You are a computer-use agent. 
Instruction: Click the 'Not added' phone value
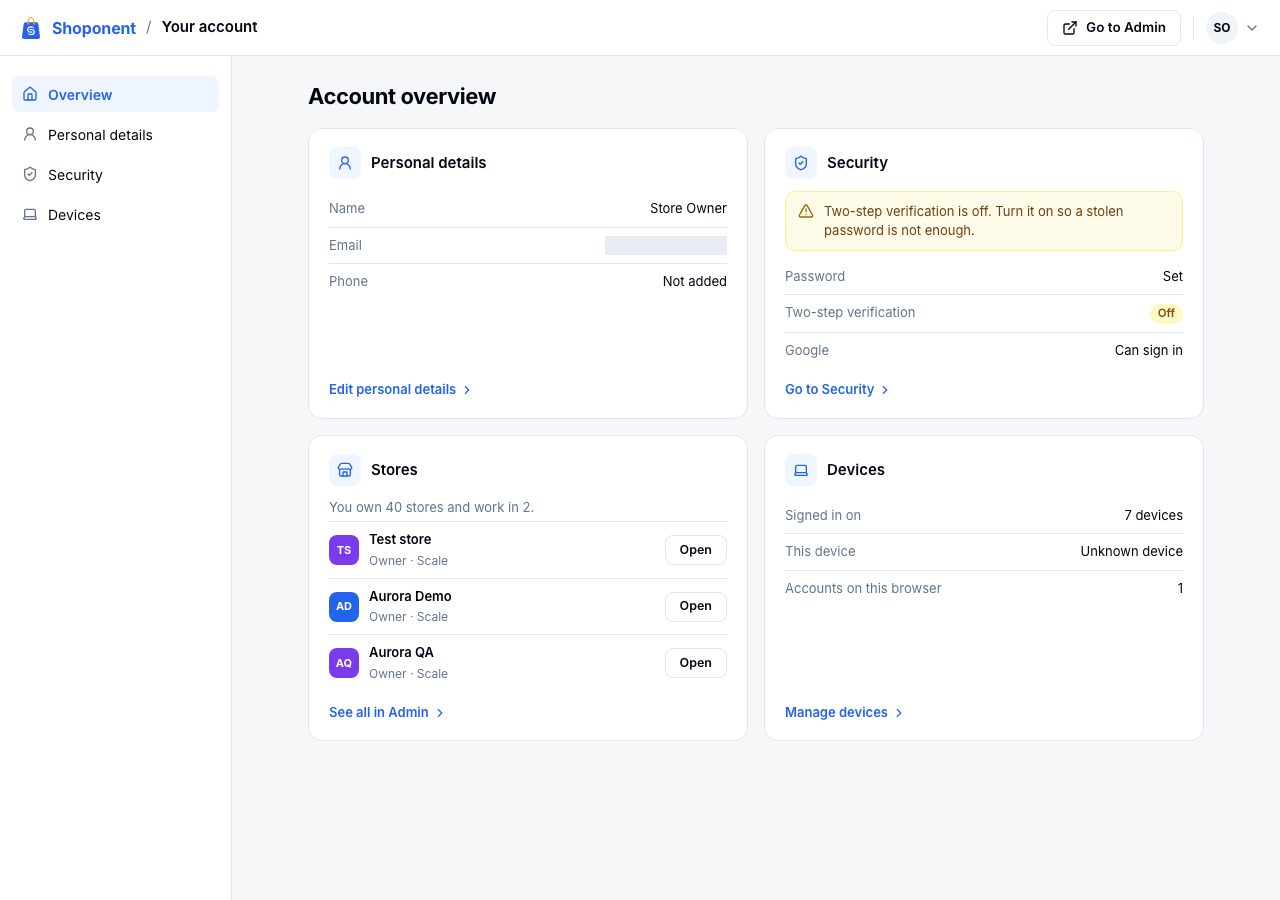695,281
